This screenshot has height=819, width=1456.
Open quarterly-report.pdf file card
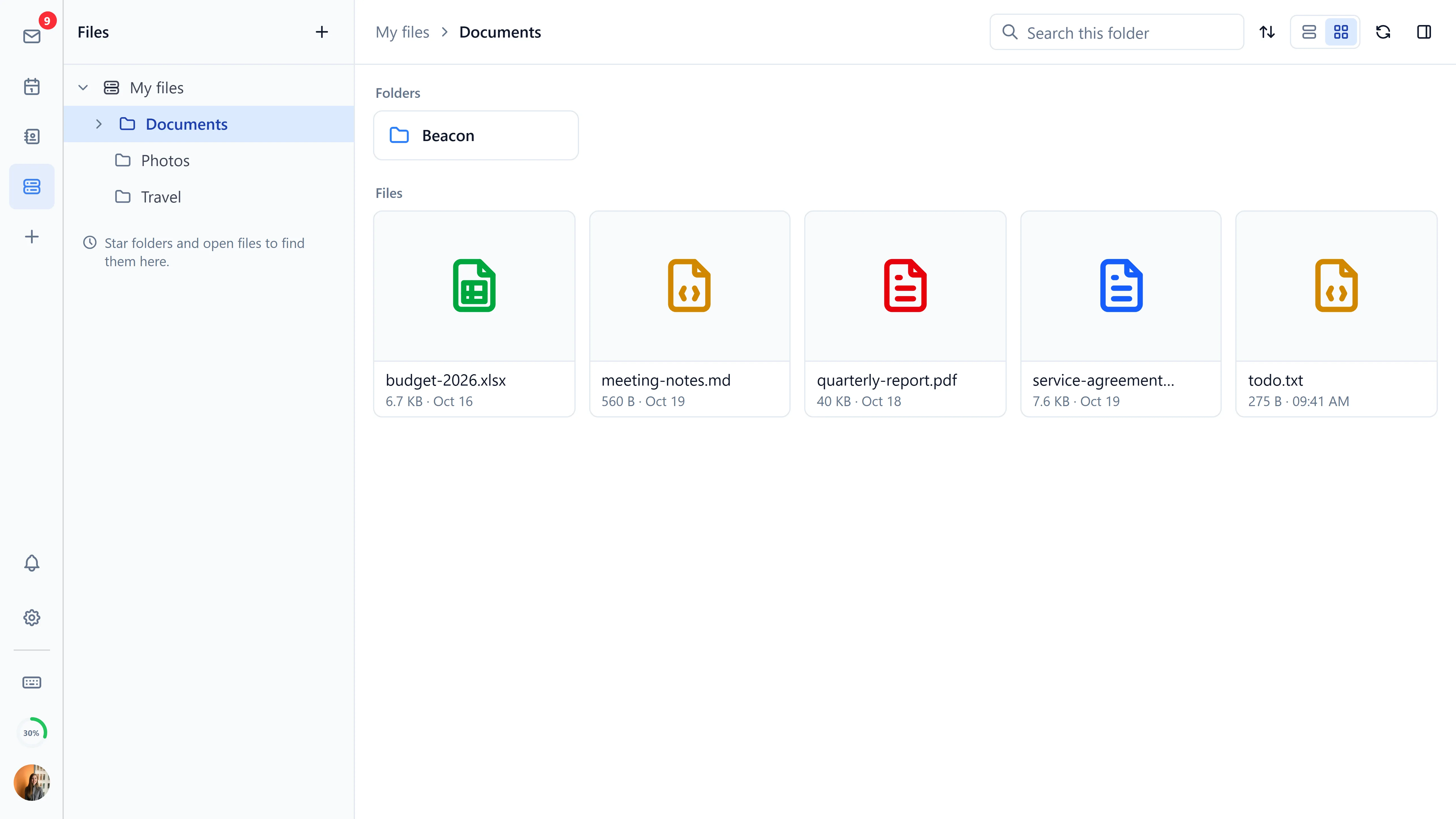pyautogui.click(x=905, y=314)
